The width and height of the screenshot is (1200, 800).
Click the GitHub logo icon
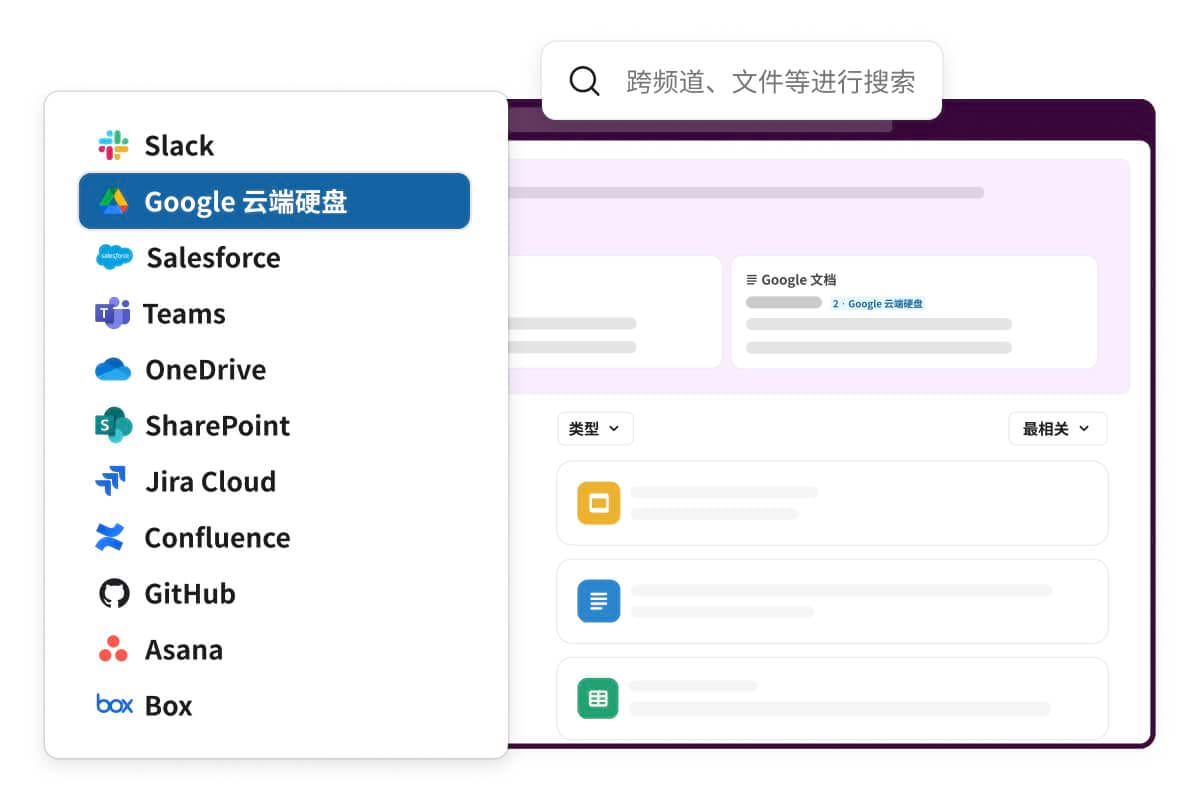112,593
